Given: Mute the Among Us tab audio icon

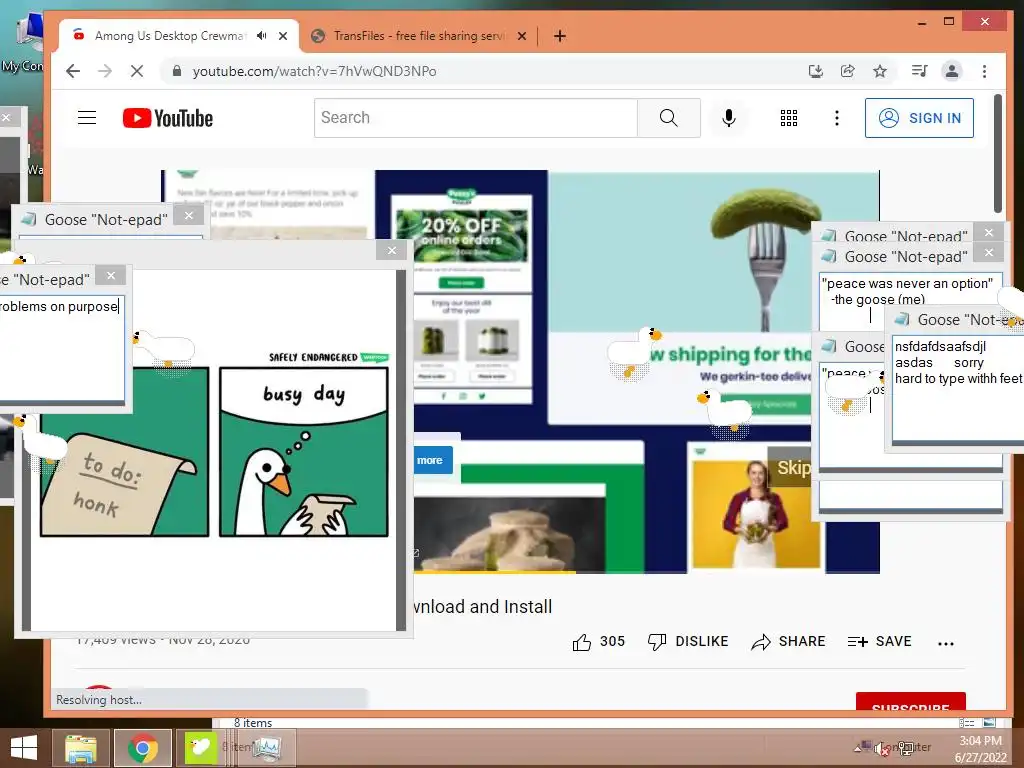Looking at the screenshot, I should (x=262, y=36).
